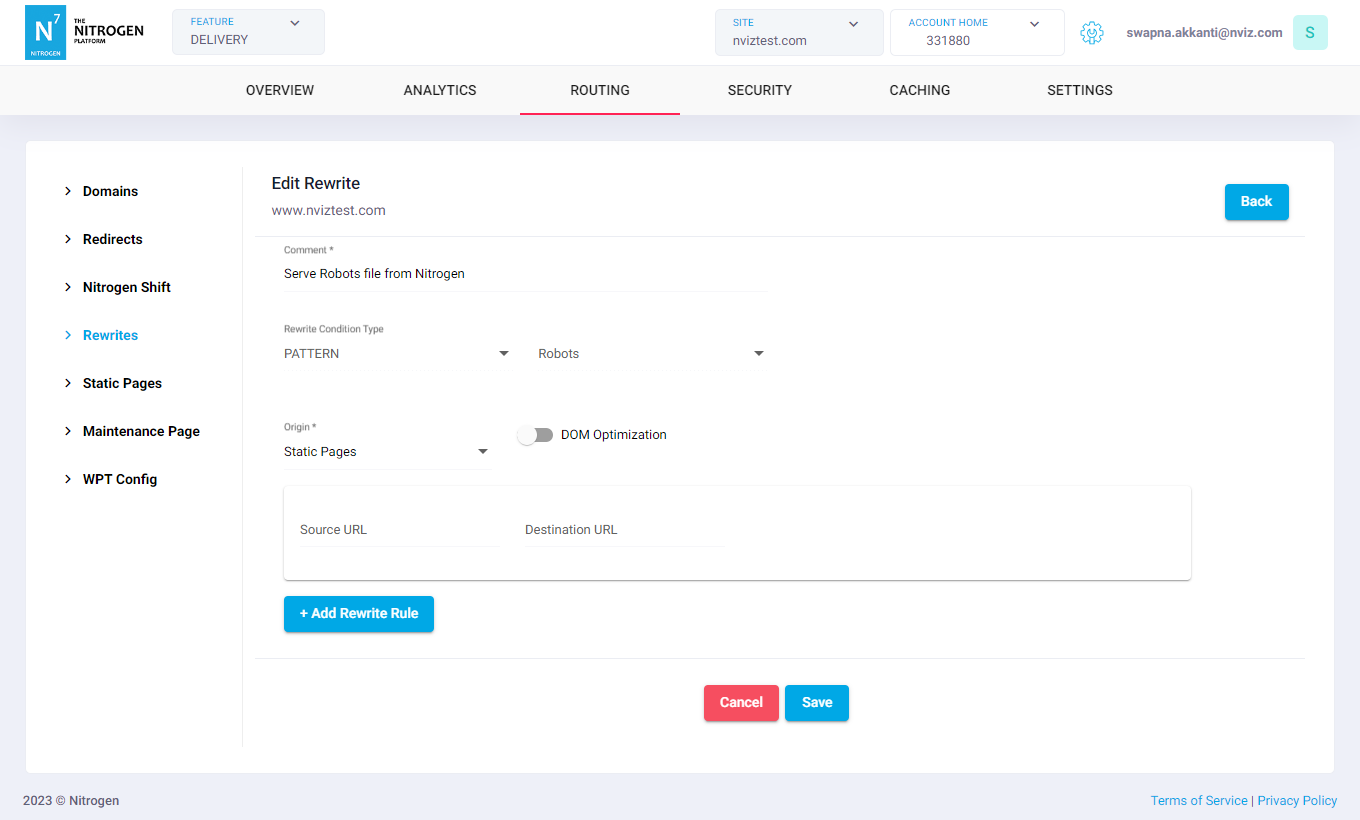Switch to the Caching tab

(919, 90)
